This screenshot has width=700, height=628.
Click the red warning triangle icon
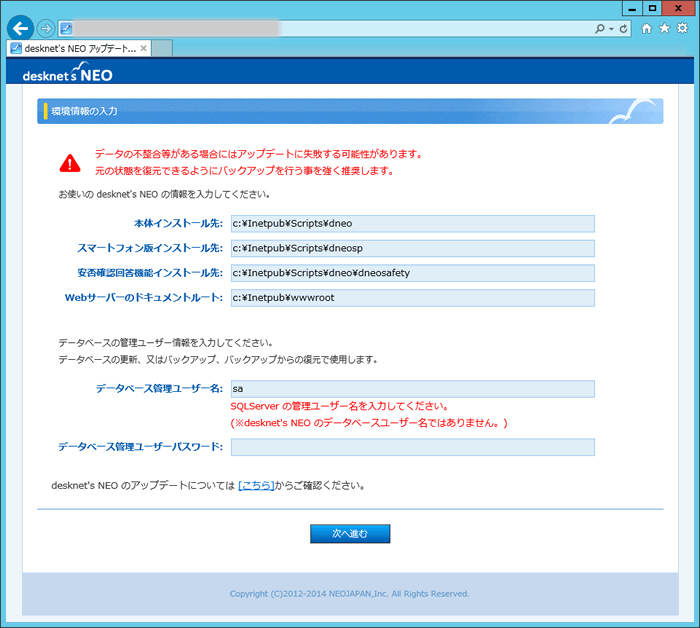tap(69, 162)
